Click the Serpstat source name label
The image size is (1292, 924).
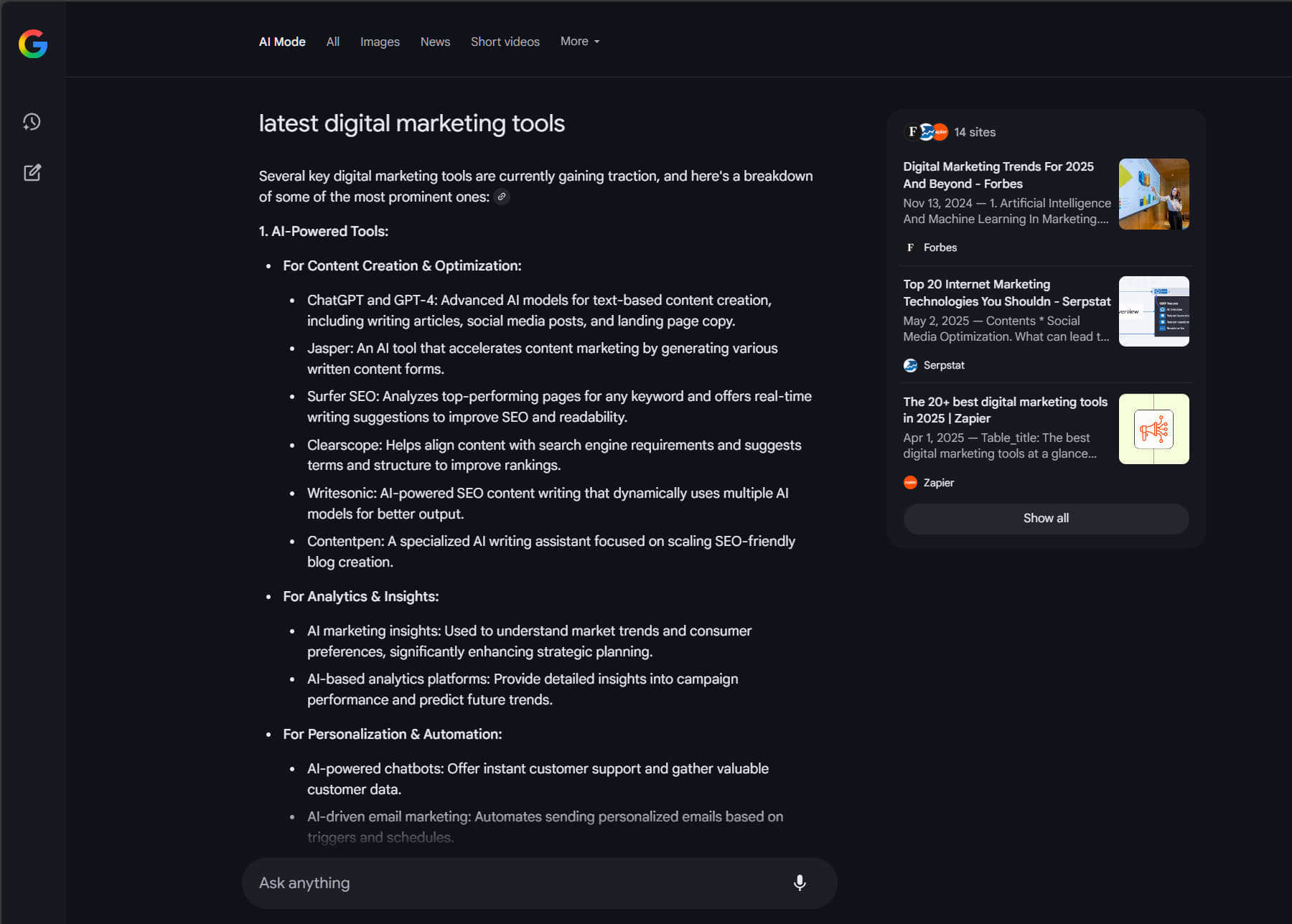944,365
